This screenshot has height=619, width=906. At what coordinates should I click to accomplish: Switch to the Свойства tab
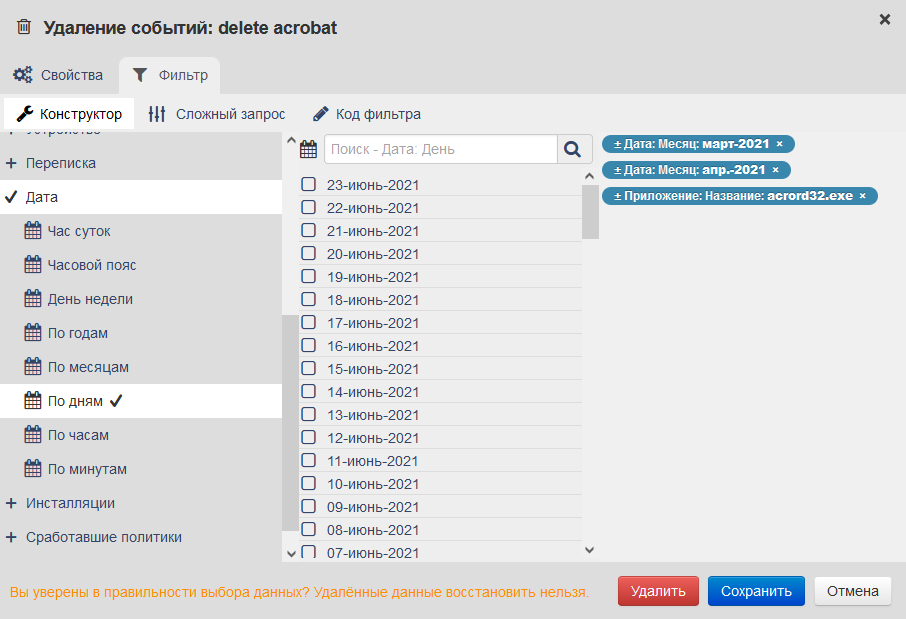pyautogui.click(x=58, y=75)
